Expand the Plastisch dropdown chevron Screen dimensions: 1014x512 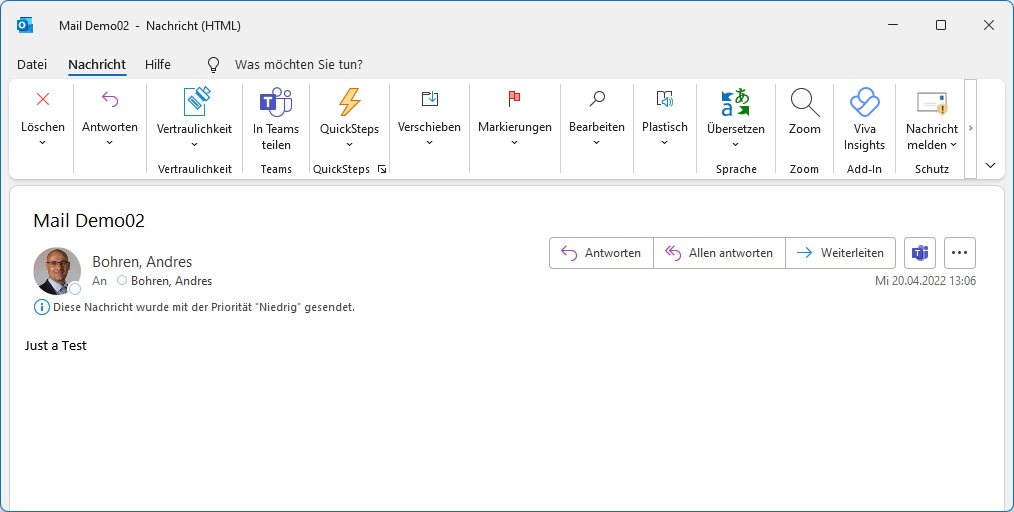(665, 142)
